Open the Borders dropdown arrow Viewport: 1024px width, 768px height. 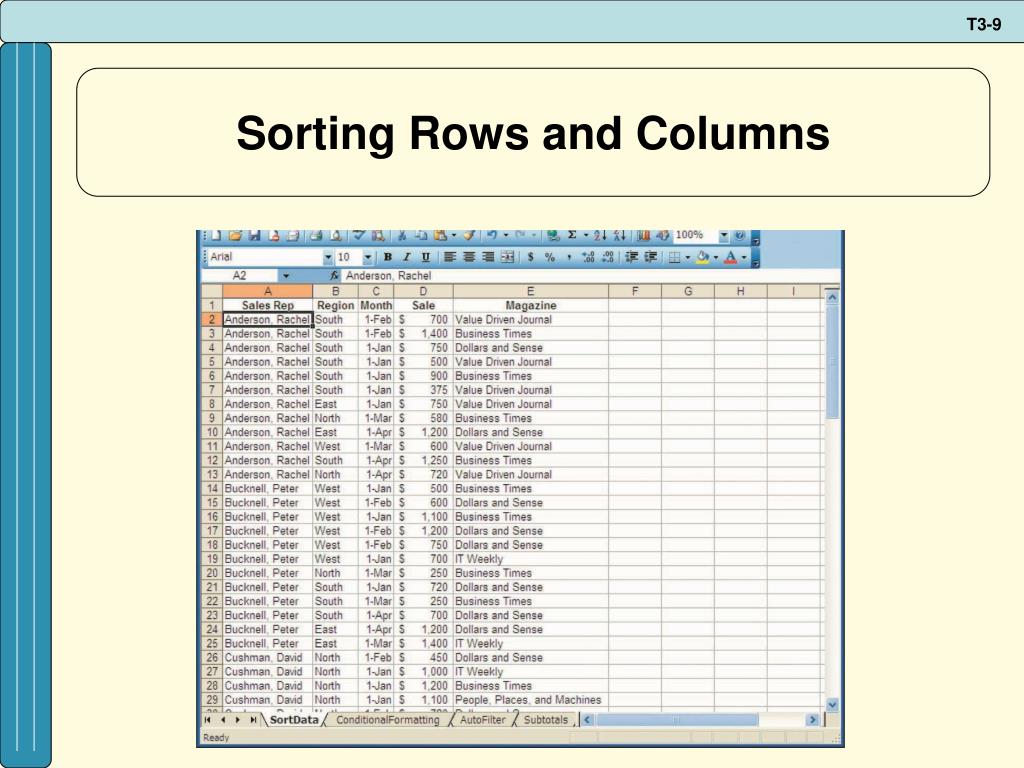click(x=688, y=257)
